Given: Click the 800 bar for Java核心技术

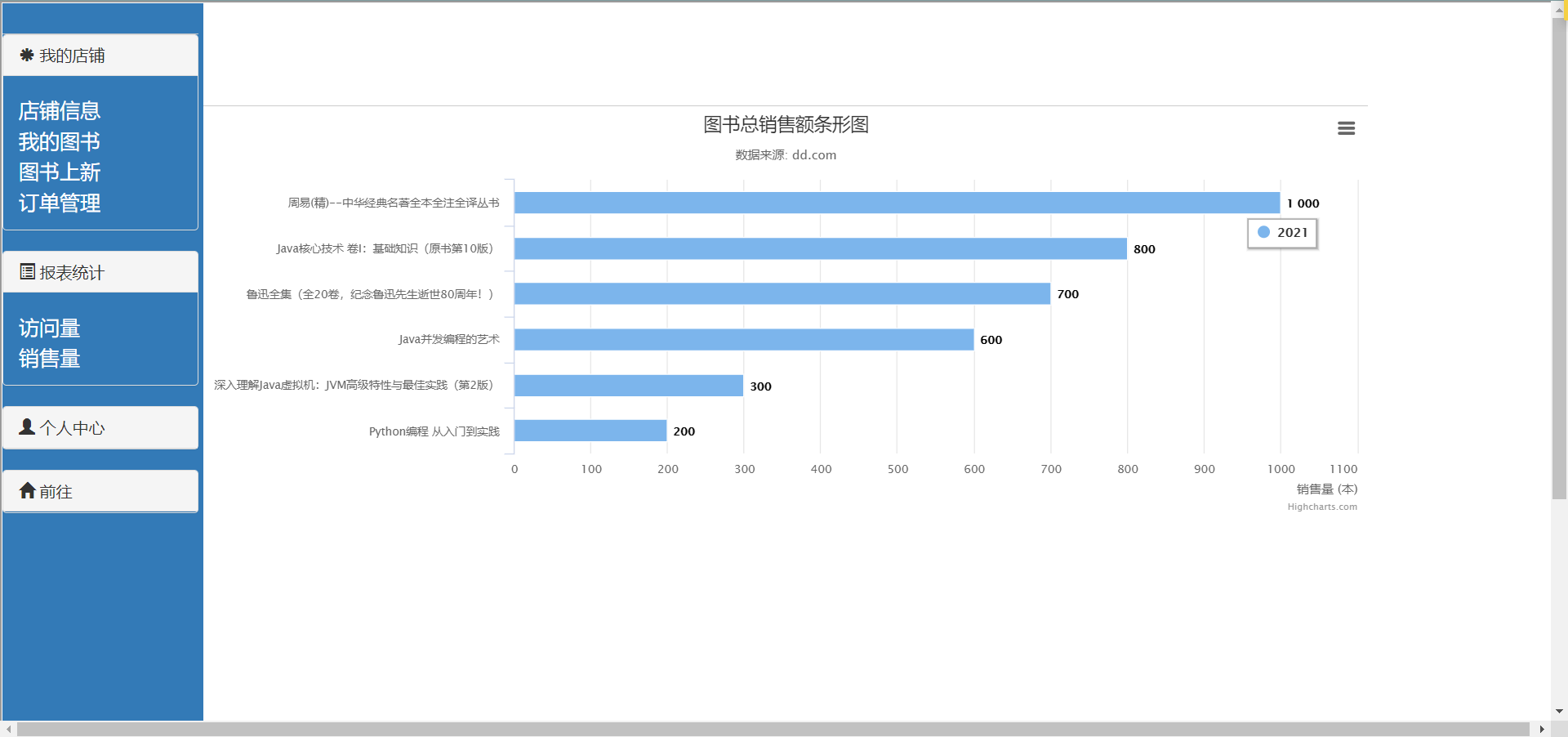Looking at the screenshot, I should [x=821, y=248].
